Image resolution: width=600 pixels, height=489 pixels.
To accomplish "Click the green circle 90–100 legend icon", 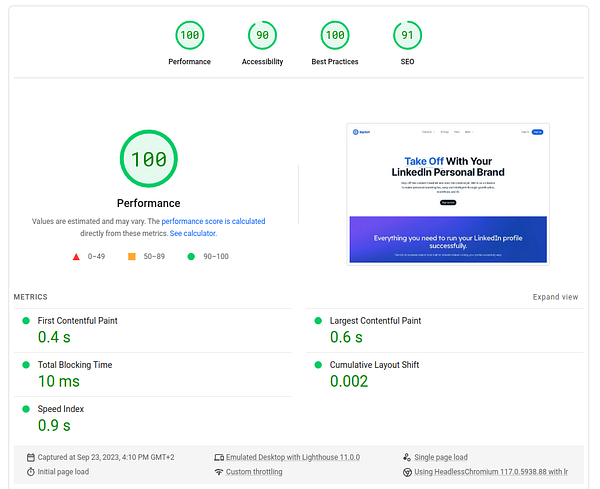I will 191,256.
